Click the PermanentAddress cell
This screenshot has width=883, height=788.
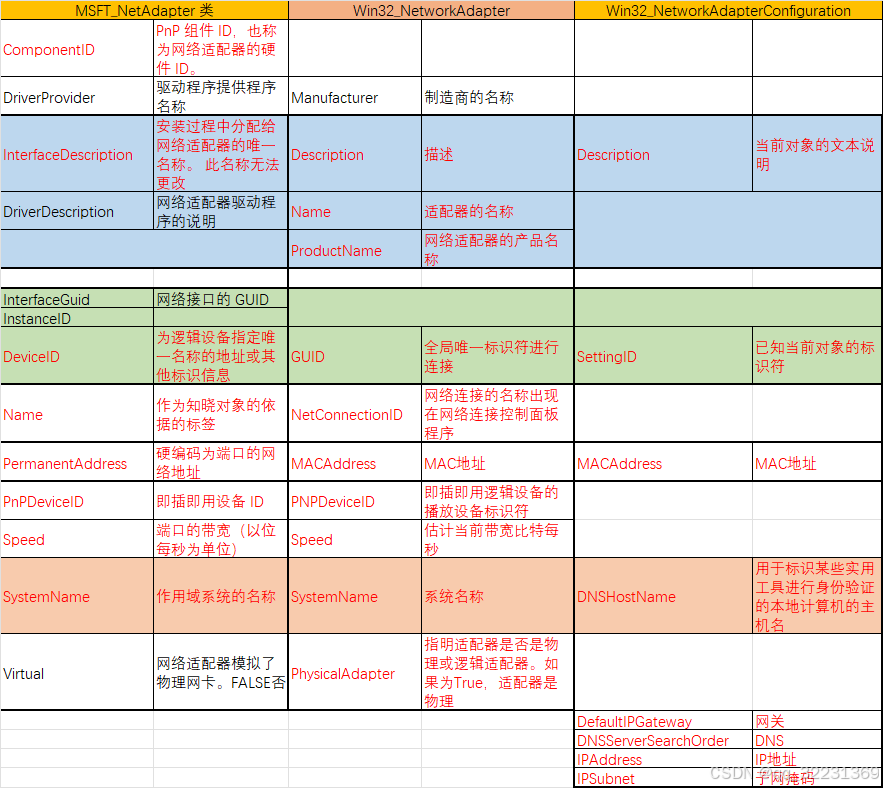pos(77,462)
